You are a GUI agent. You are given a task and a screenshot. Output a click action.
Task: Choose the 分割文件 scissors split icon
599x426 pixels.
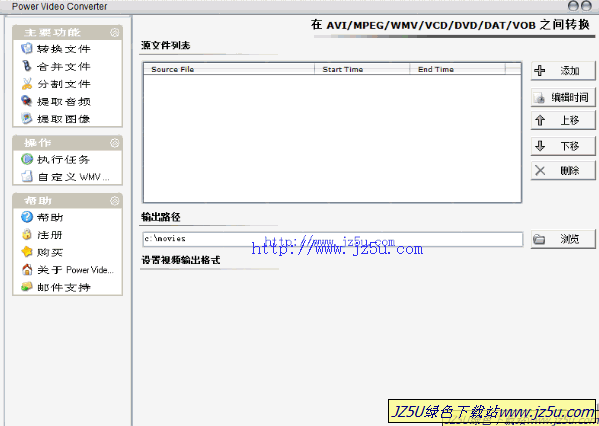click(27, 84)
